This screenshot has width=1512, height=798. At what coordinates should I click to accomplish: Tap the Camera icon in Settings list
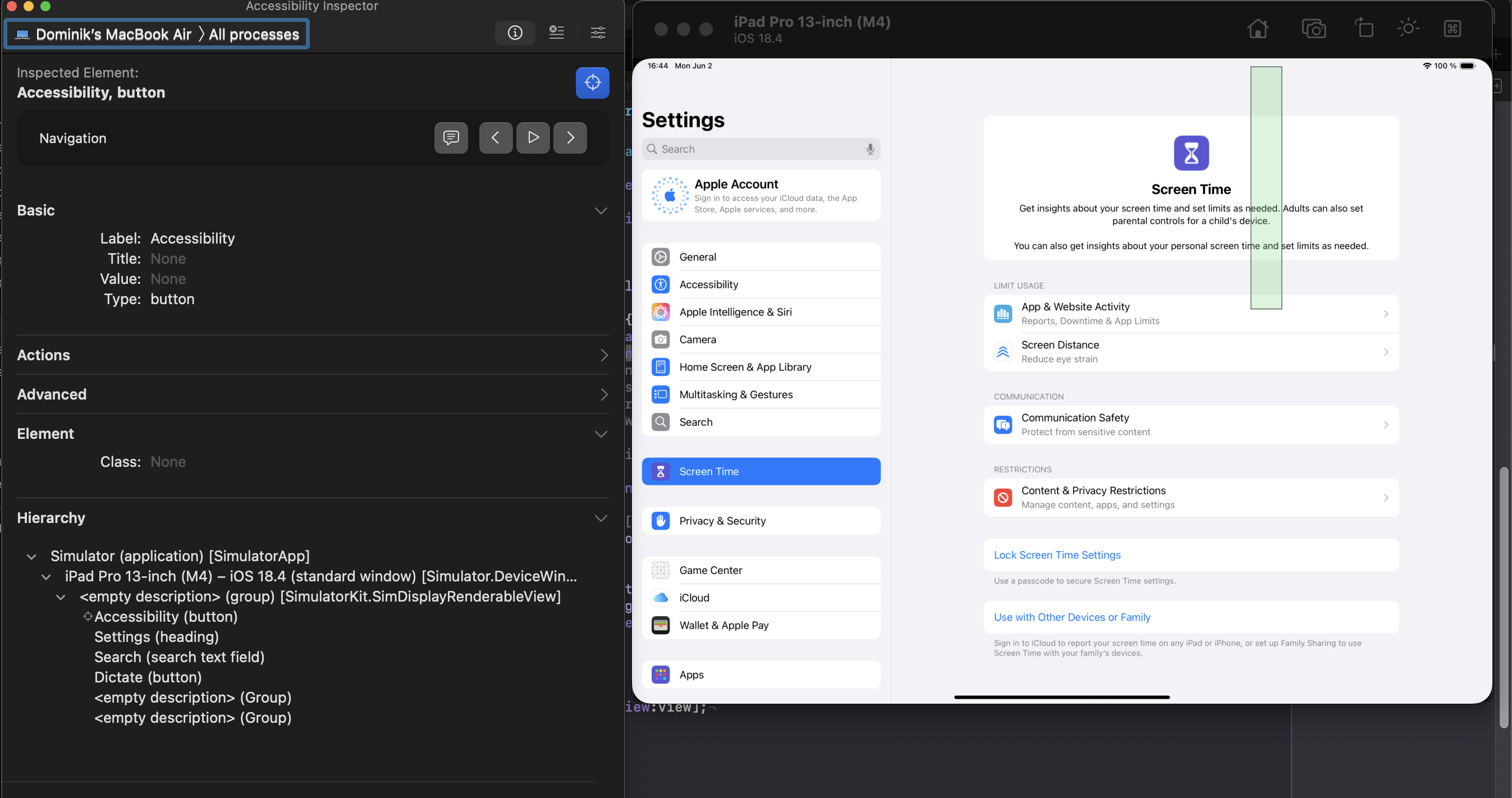point(661,340)
